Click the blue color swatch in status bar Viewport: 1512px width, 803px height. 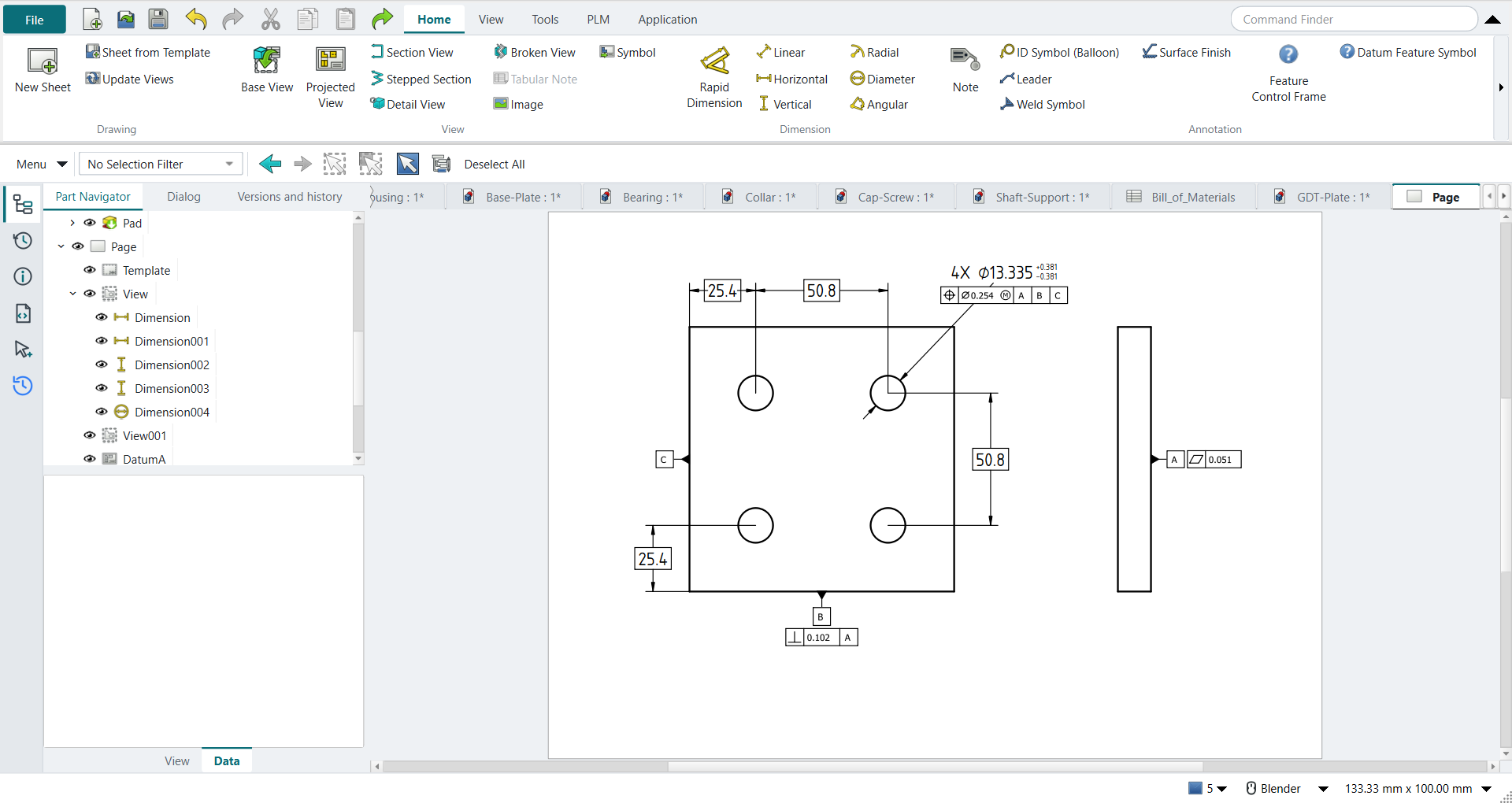pyautogui.click(x=1195, y=788)
